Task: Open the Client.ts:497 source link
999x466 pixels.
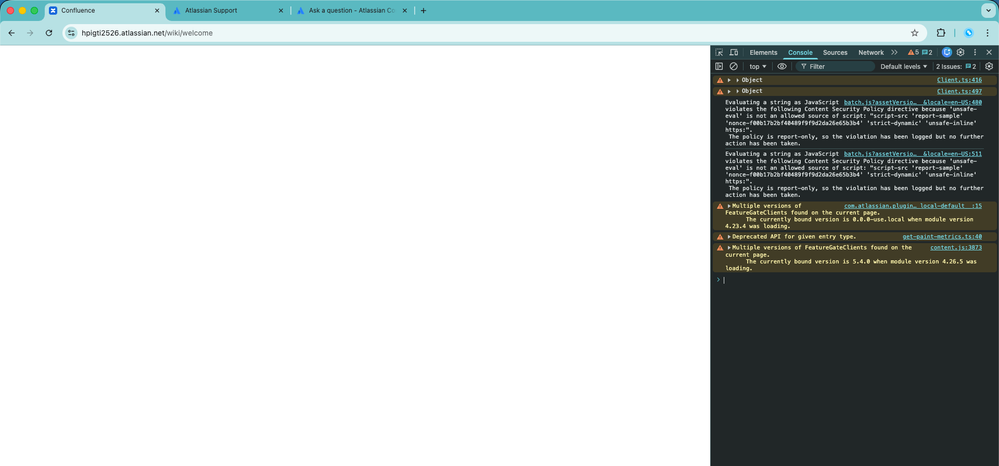Action: pyautogui.click(x=959, y=91)
